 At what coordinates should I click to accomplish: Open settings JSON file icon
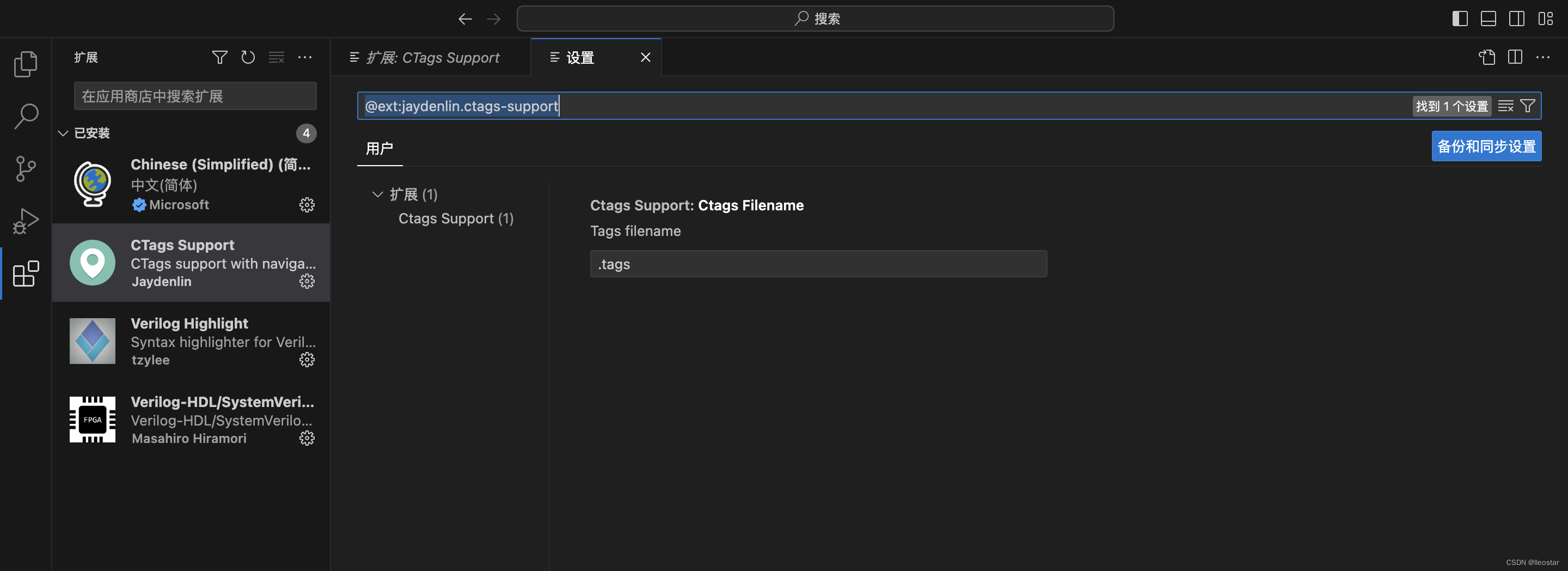1487,57
